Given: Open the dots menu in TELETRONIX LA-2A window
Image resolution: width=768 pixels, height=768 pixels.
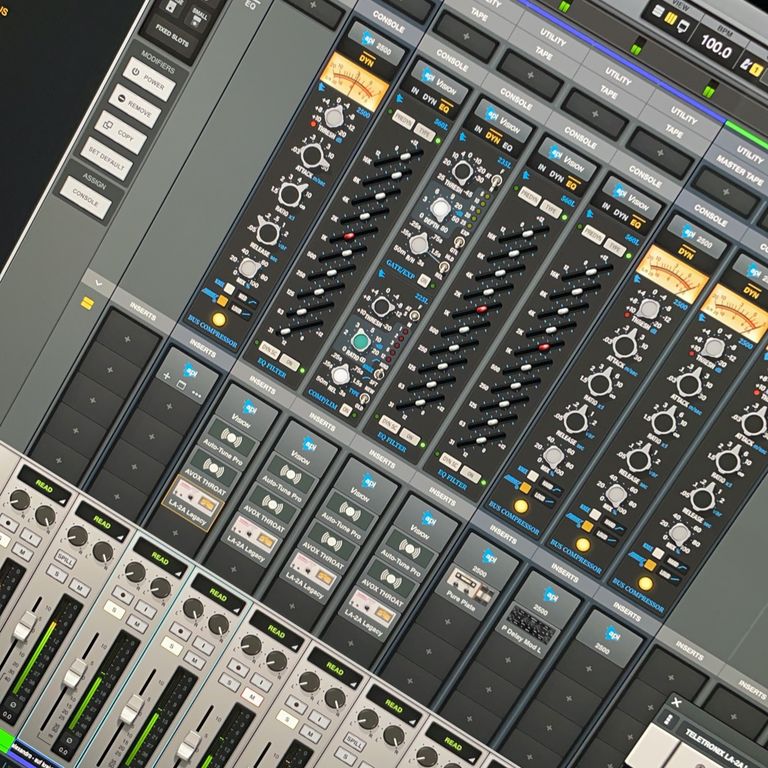Looking at the screenshot, I should click(x=668, y=720).
